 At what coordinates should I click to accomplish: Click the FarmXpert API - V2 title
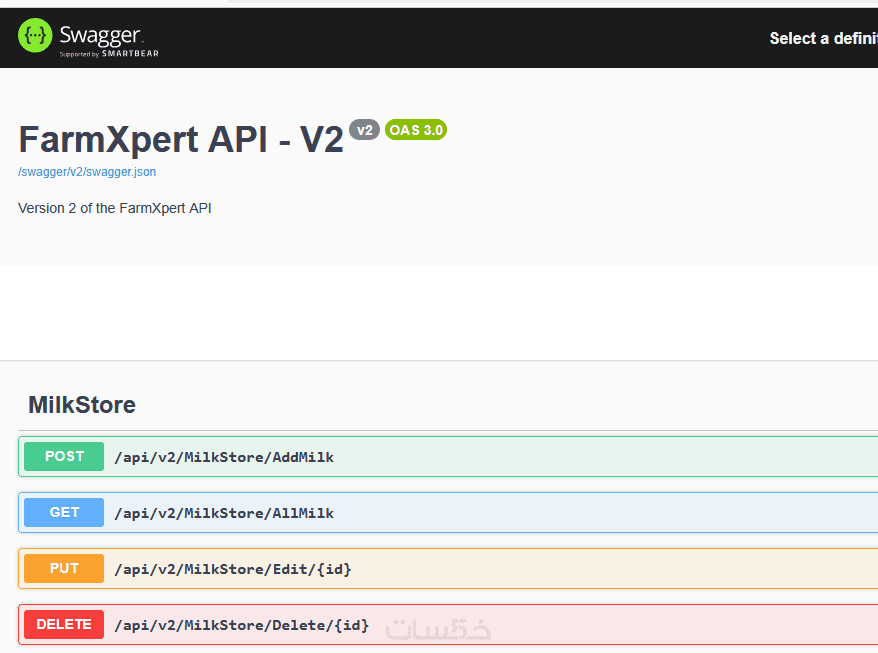(180, 139)
